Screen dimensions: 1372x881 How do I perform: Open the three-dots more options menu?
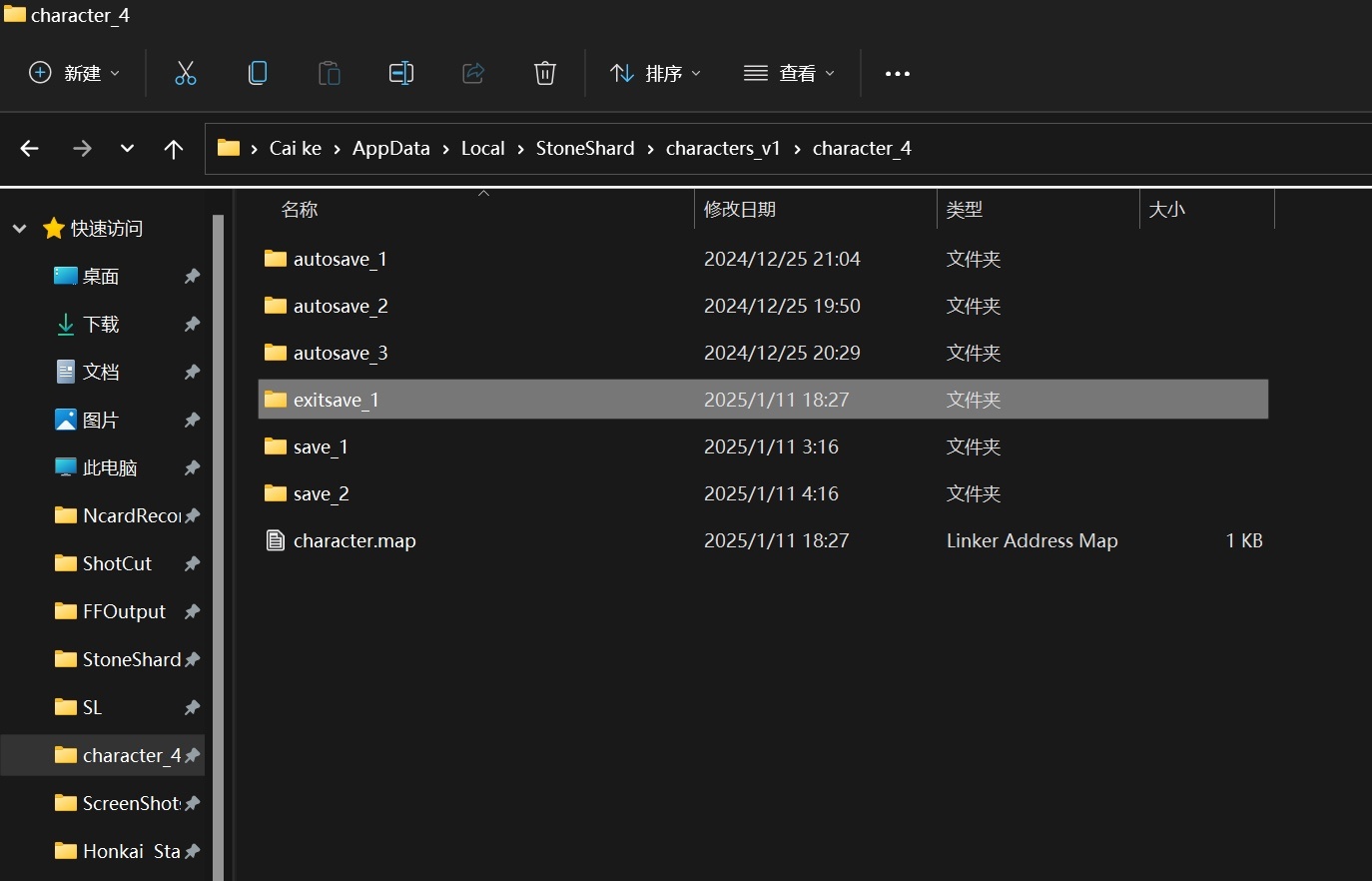[898, 74]
